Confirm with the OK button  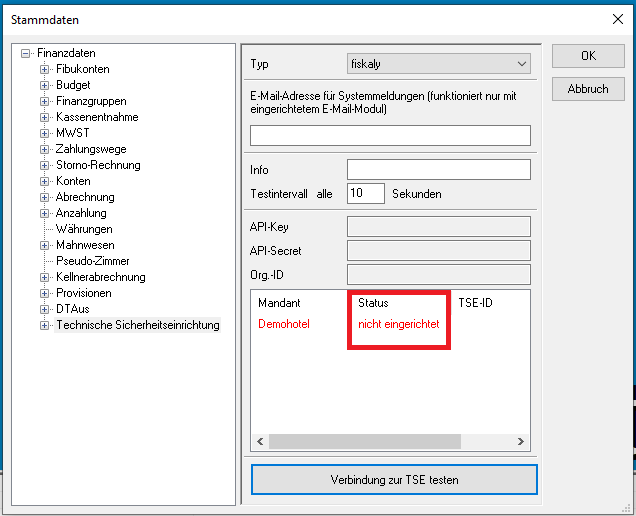pos(588,56)
